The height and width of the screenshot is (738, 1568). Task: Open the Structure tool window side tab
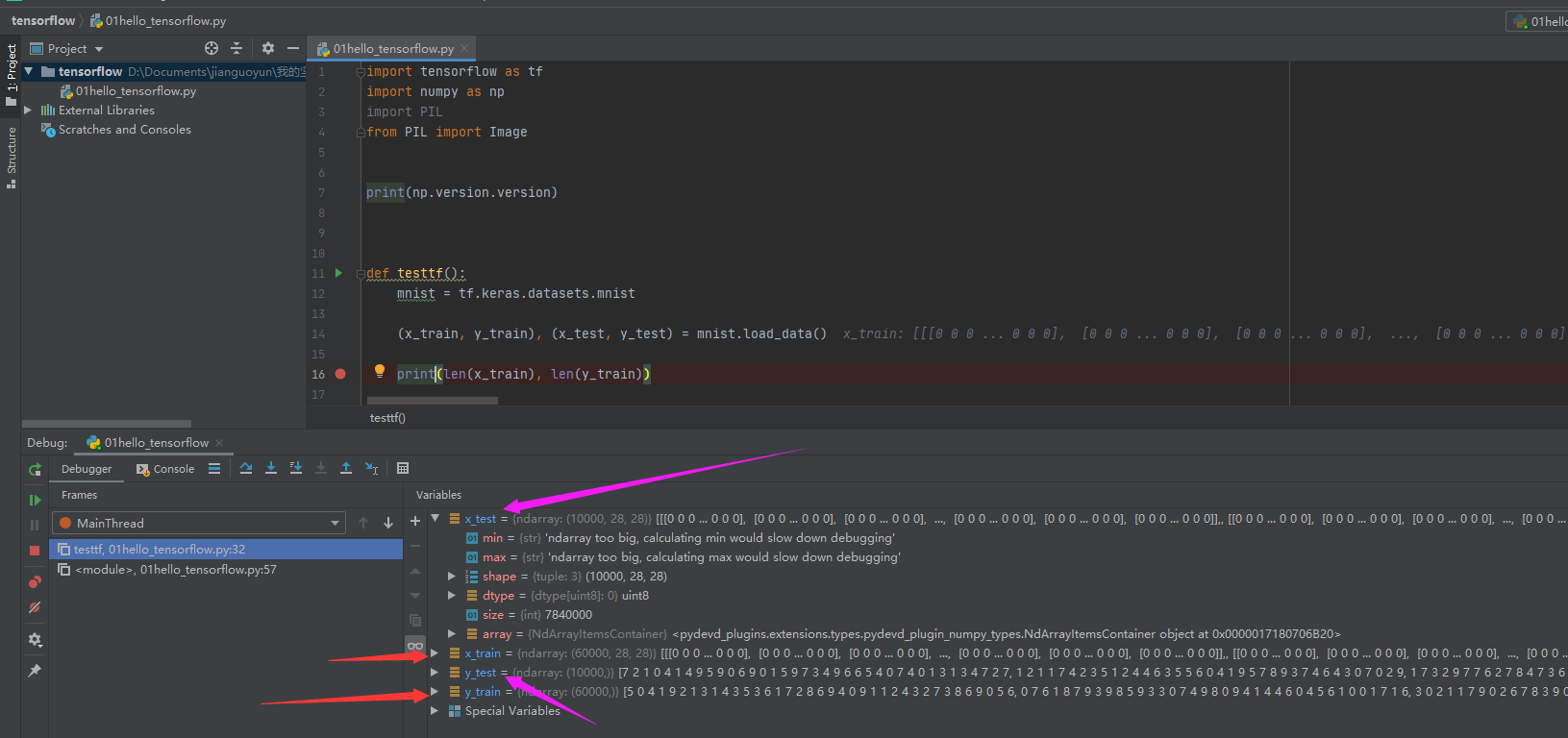[12, 158]
